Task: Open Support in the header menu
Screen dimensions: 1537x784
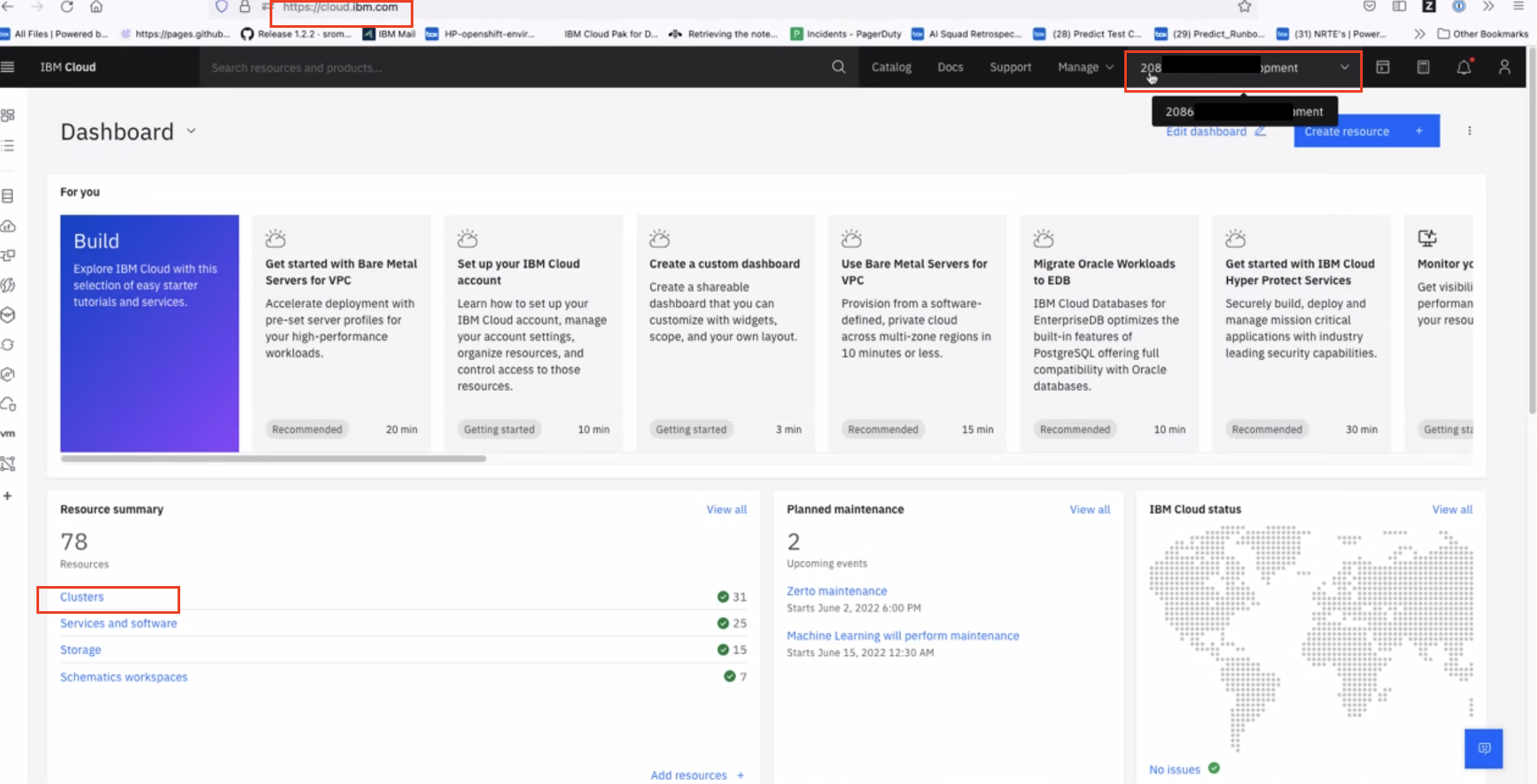Action: [1010, 67]
